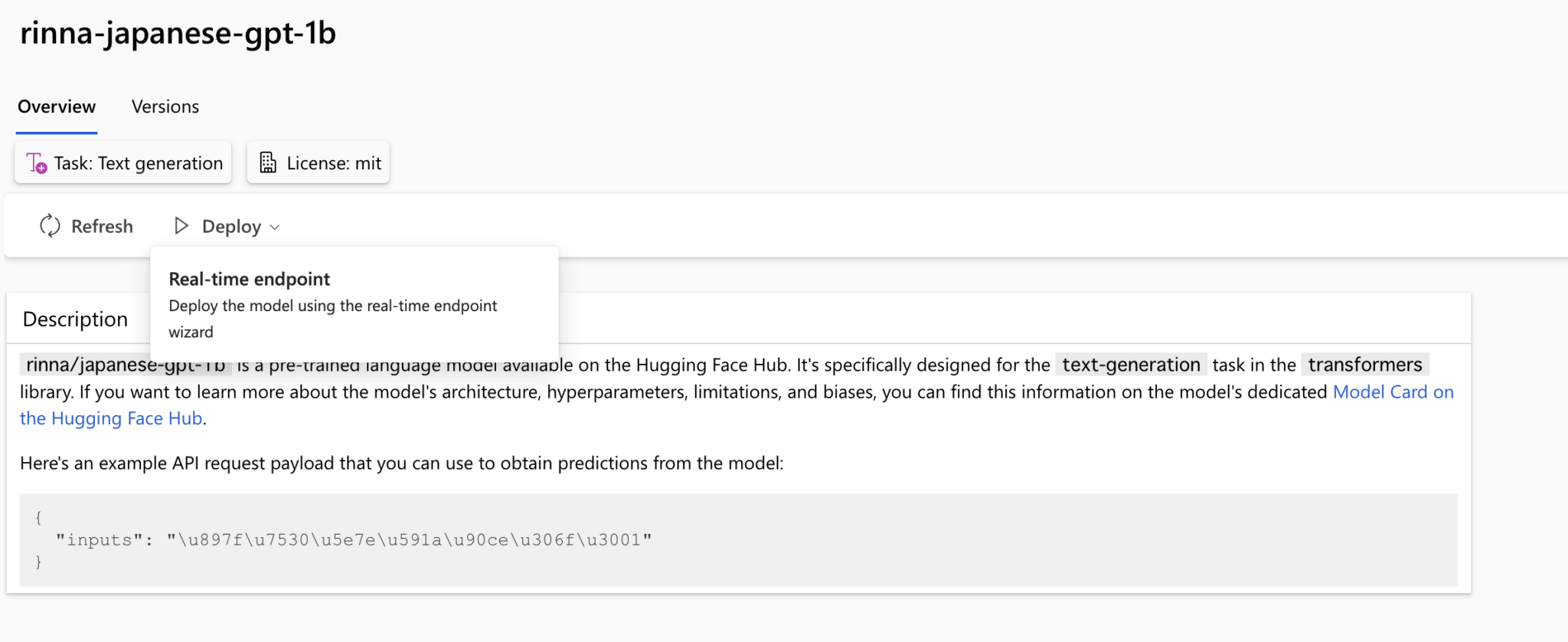Click the inputs line in the JSON example
The image size is (1568, 642).
click(354, 540)
